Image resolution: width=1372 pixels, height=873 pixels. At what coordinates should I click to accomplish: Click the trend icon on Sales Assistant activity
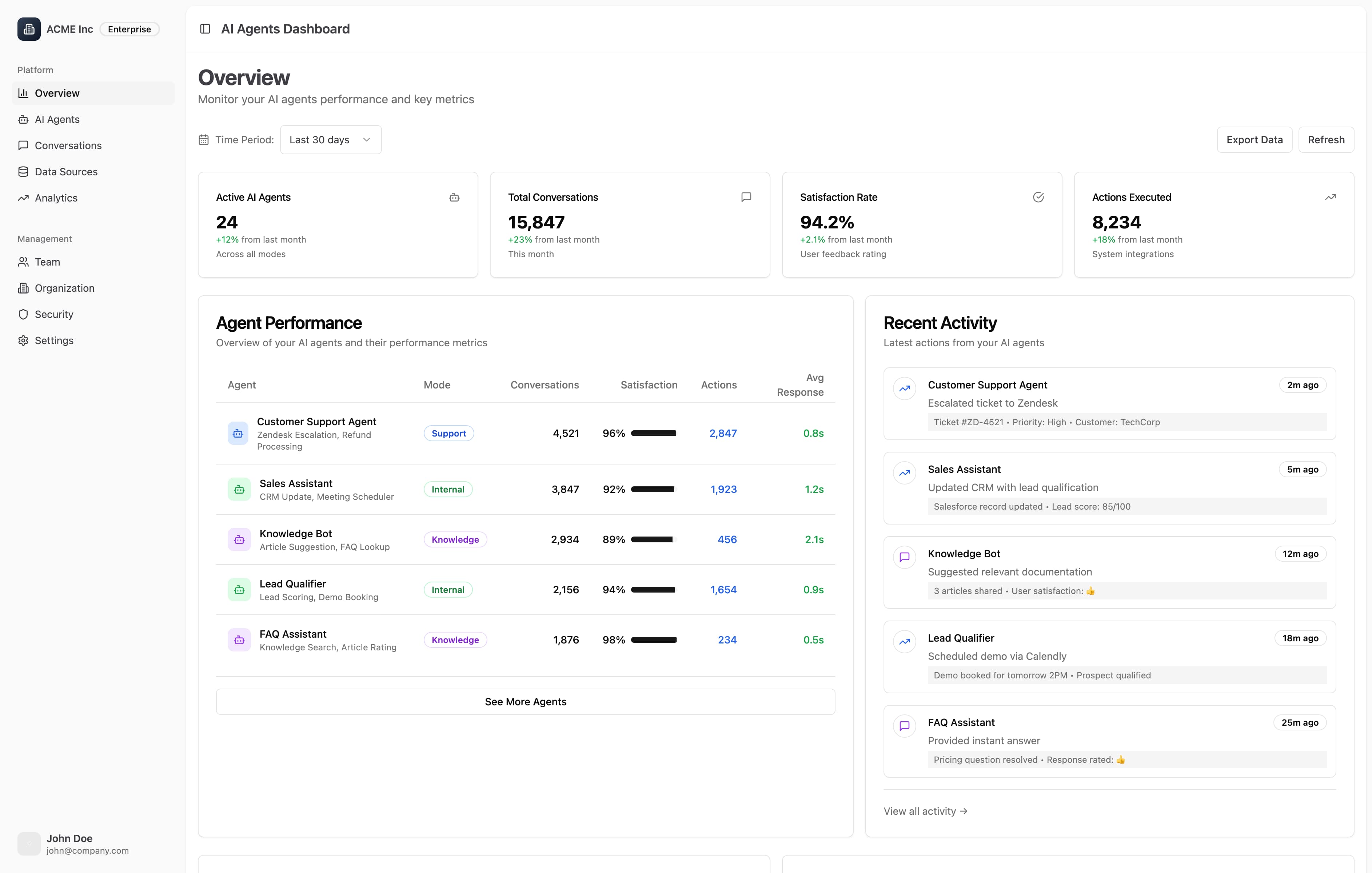[904, 474]
